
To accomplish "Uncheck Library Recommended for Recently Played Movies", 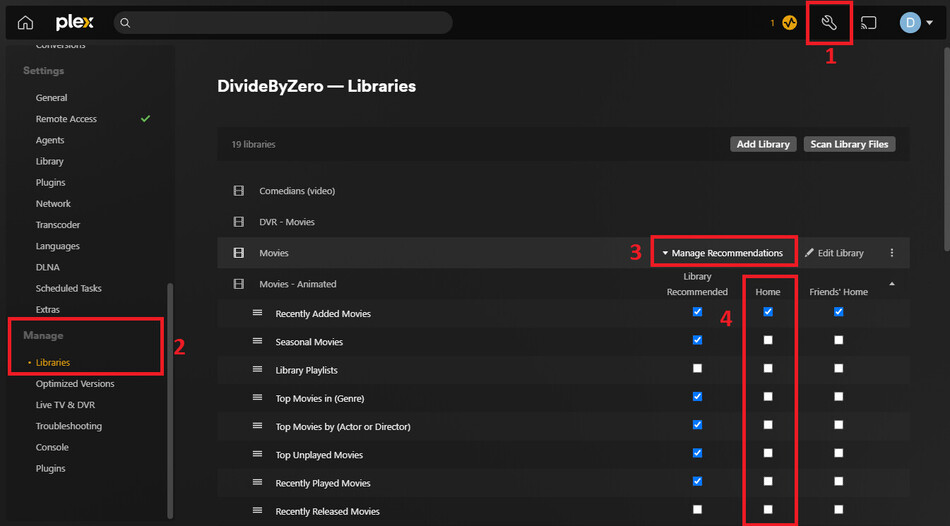I will [x=697, y=481].
